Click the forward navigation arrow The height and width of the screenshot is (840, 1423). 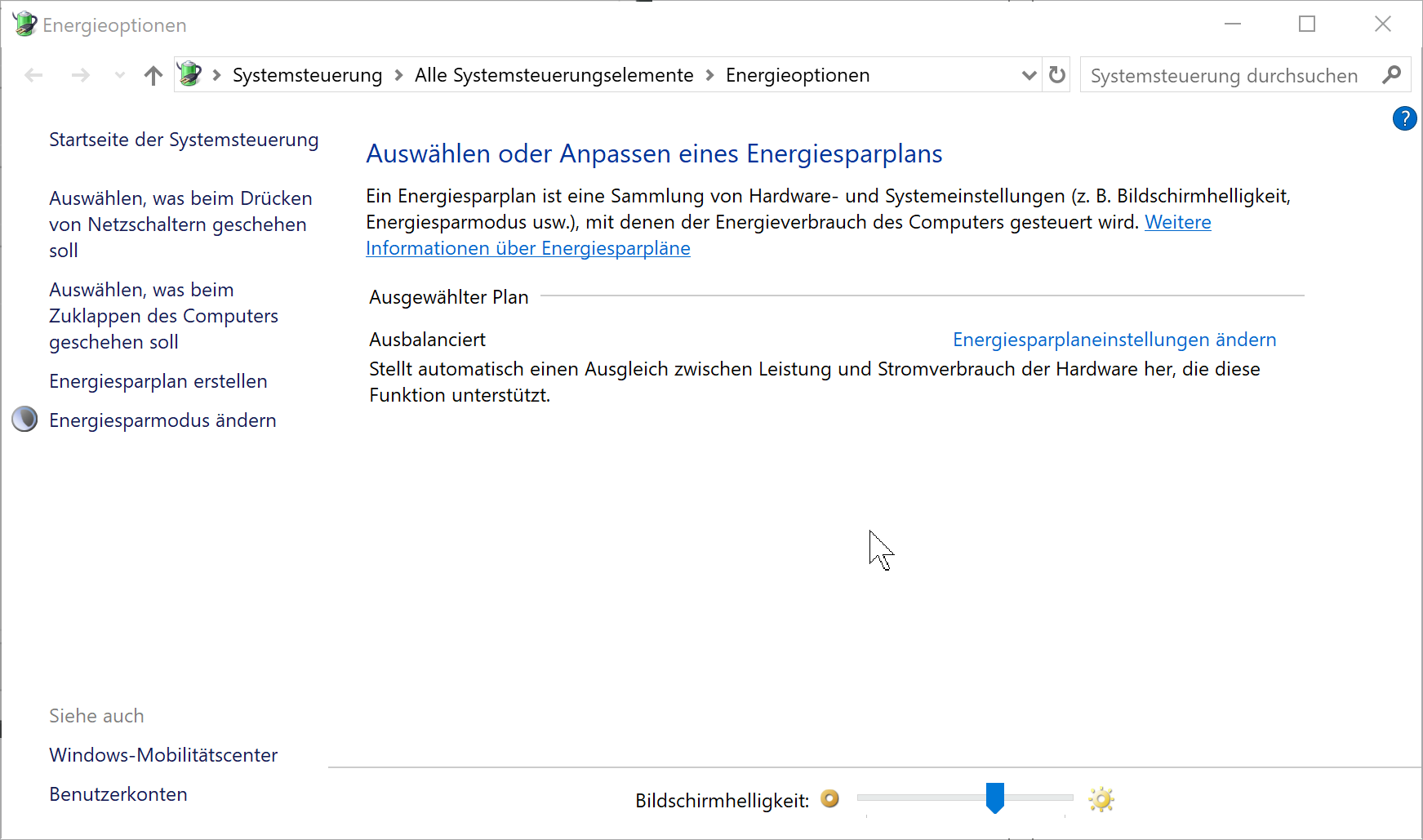[x=80, y=76]
